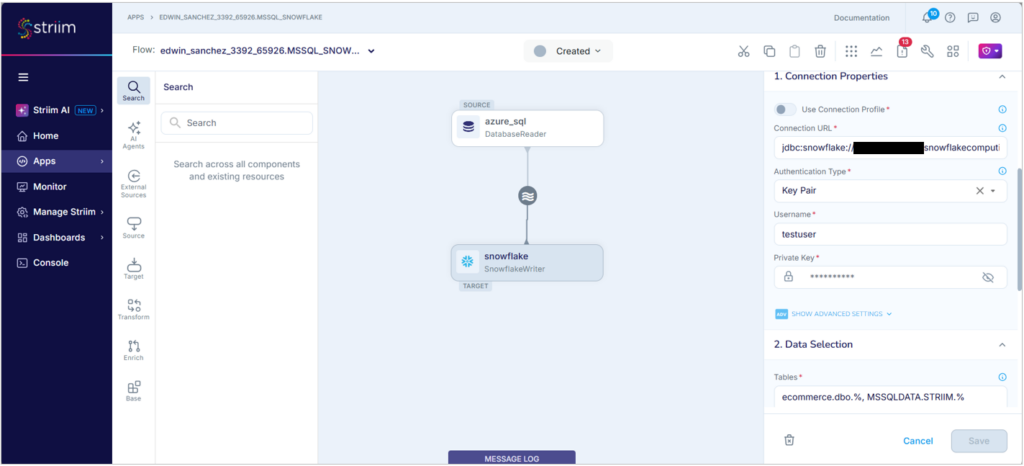Open the Documentation link

coord(861,18)
